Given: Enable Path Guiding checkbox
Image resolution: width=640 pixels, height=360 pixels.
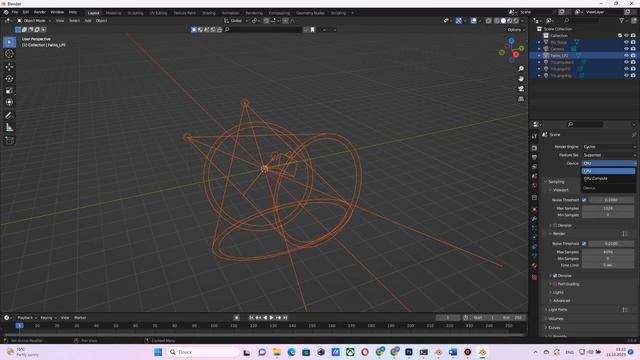Looking at the screenshot, I should point(555,284).
